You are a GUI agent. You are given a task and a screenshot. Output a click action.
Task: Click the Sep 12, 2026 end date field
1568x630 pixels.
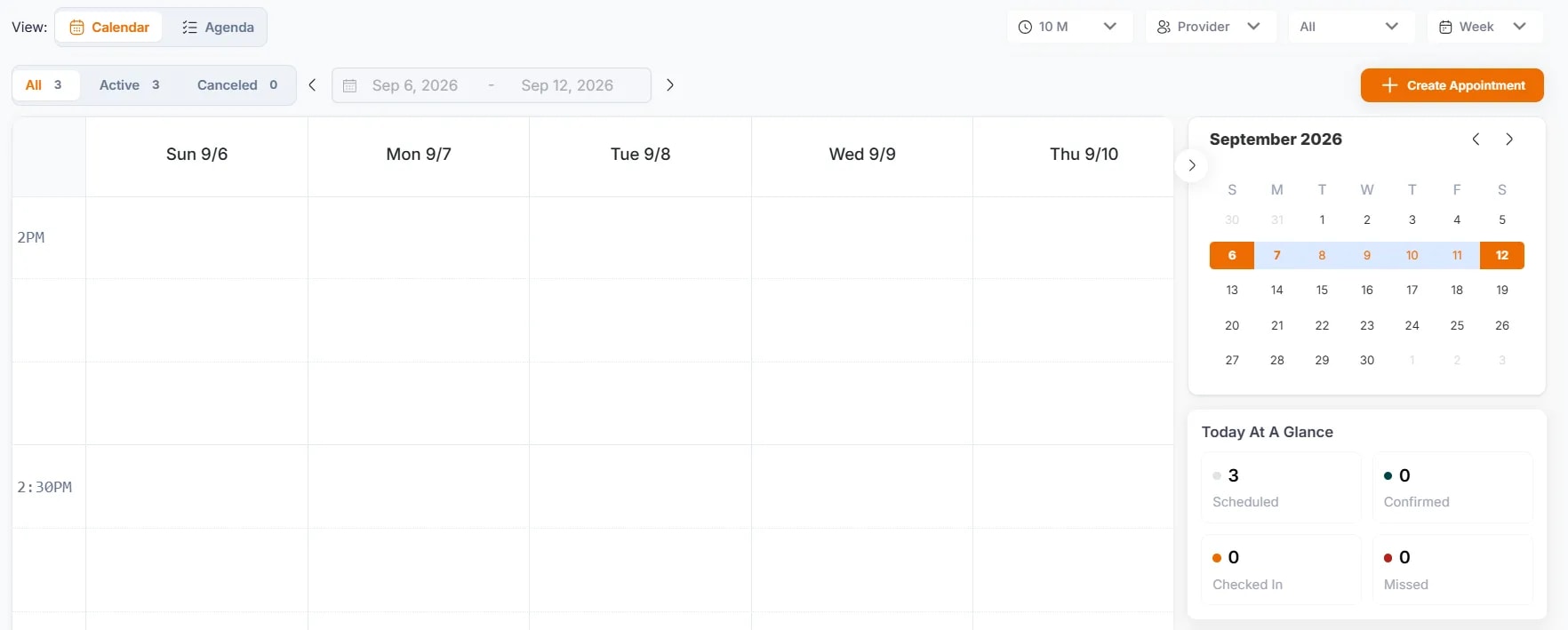coord(567,85)
